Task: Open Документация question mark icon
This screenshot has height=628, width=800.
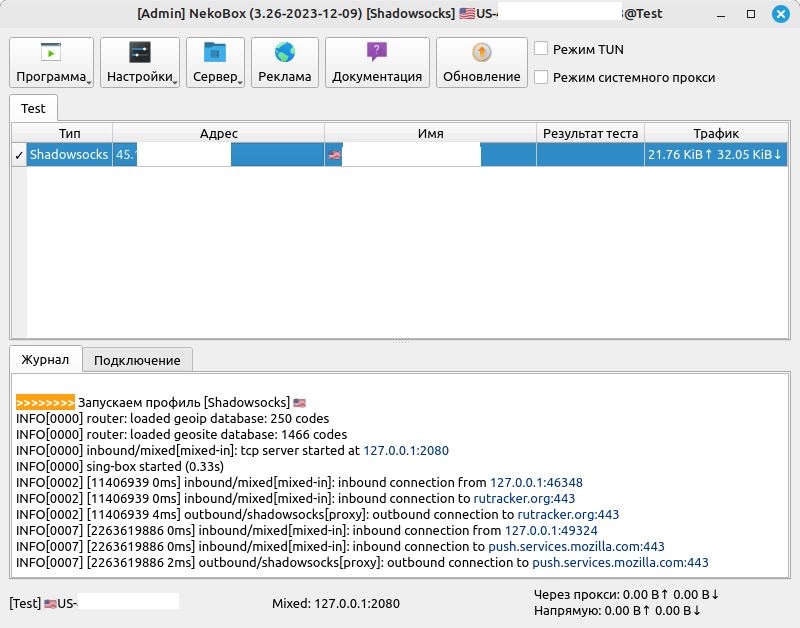Action: [377, 53]
